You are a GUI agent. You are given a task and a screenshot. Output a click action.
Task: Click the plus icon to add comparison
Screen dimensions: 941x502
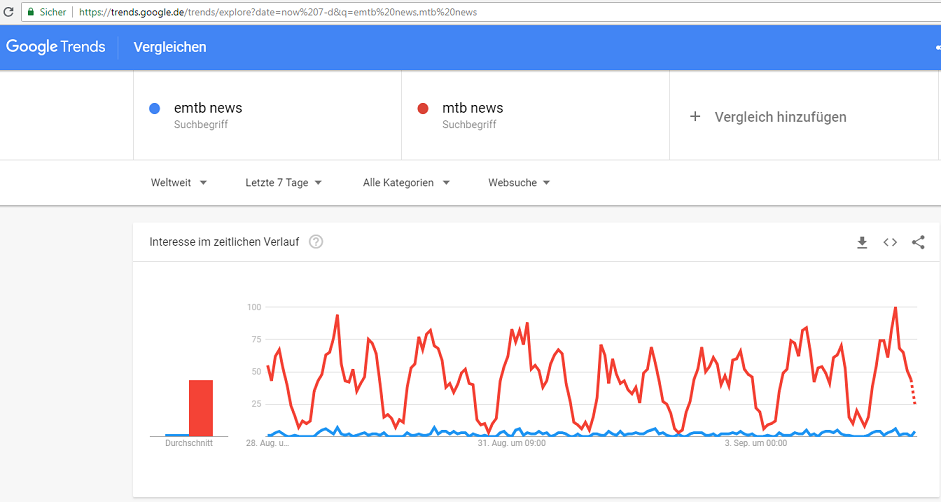click(695, 117)
